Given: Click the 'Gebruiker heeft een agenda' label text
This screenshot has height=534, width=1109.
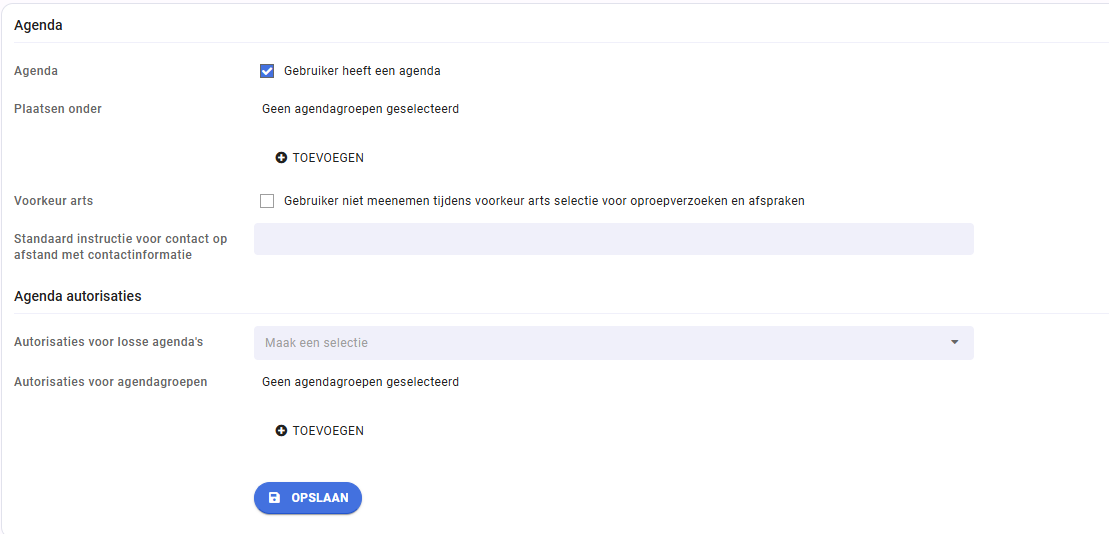Looking at the screenshot, I should point(363,71).
